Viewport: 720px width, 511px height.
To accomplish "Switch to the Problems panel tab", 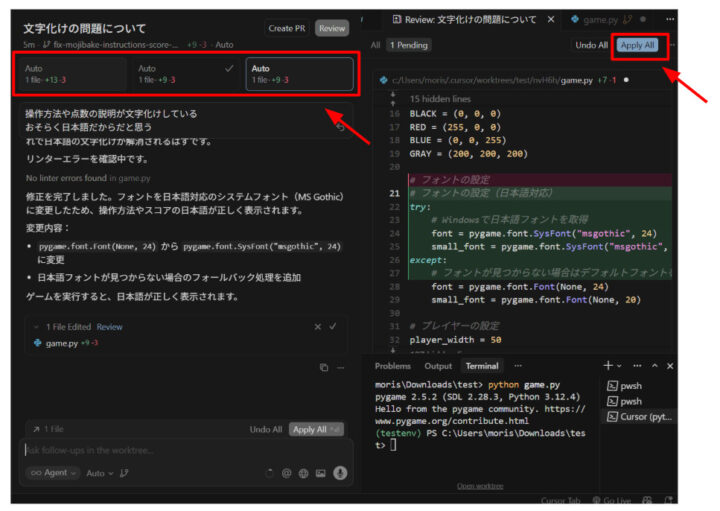I will [x=392, y=366].
